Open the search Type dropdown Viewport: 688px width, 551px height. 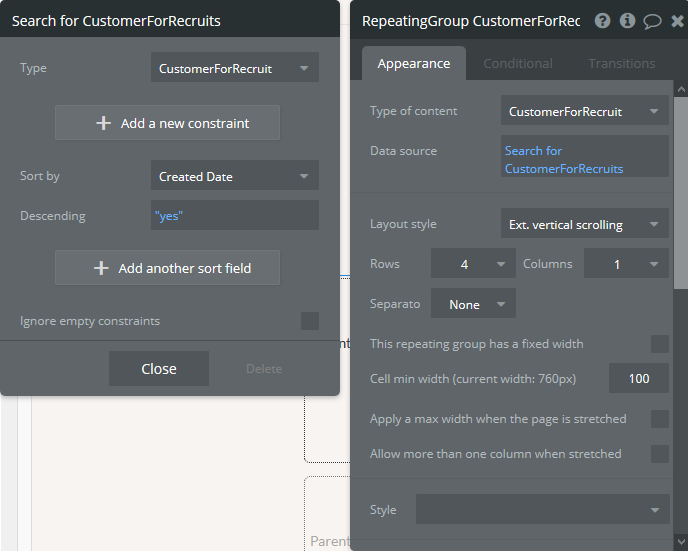[x=235, y=69]
